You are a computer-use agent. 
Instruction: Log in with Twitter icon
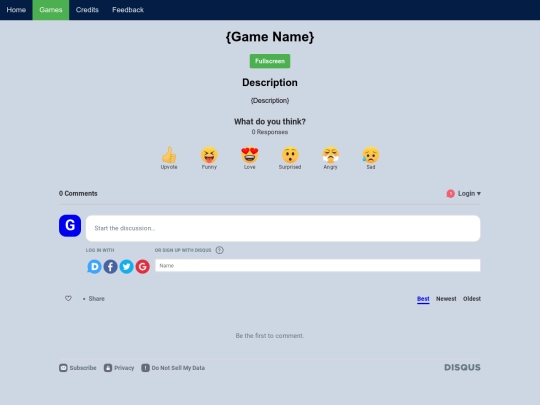coord(126,267)
